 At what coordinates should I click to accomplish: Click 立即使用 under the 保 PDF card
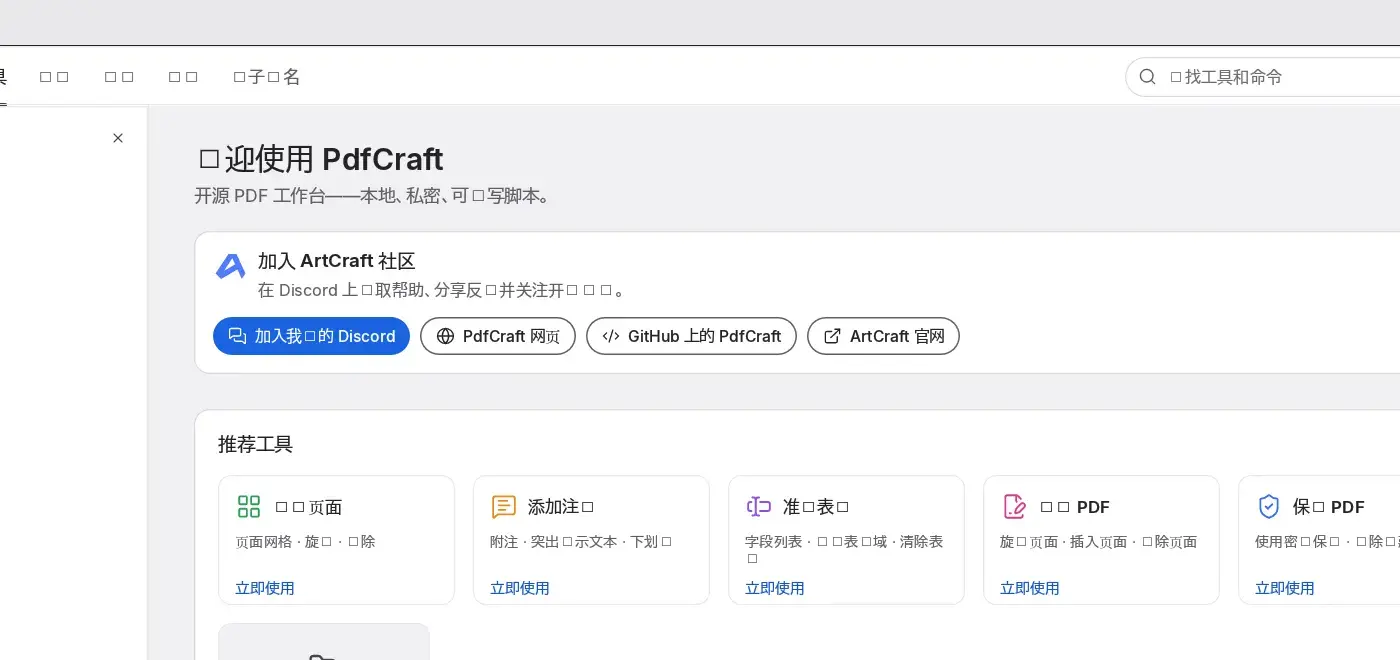(1285, 588)
